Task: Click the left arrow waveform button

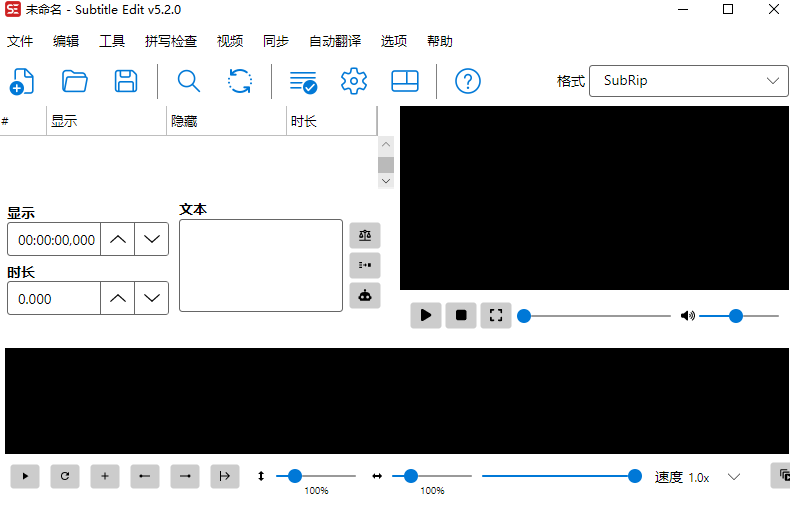Action: click(x=145, y=476)
